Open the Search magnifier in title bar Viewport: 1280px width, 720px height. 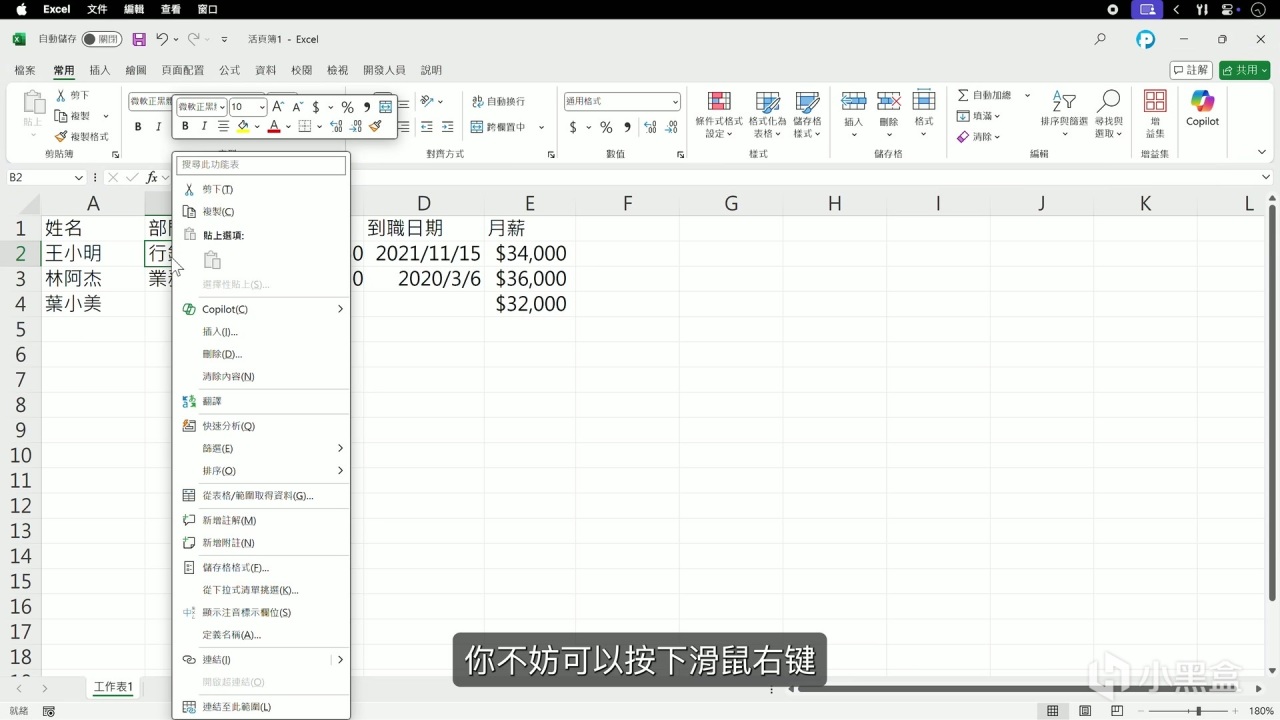[x=1100, y=39]
